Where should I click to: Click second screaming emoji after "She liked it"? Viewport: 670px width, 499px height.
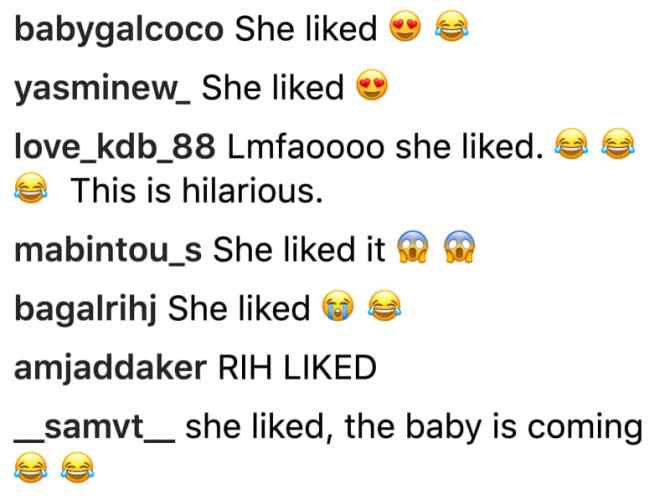click(459, 247)
